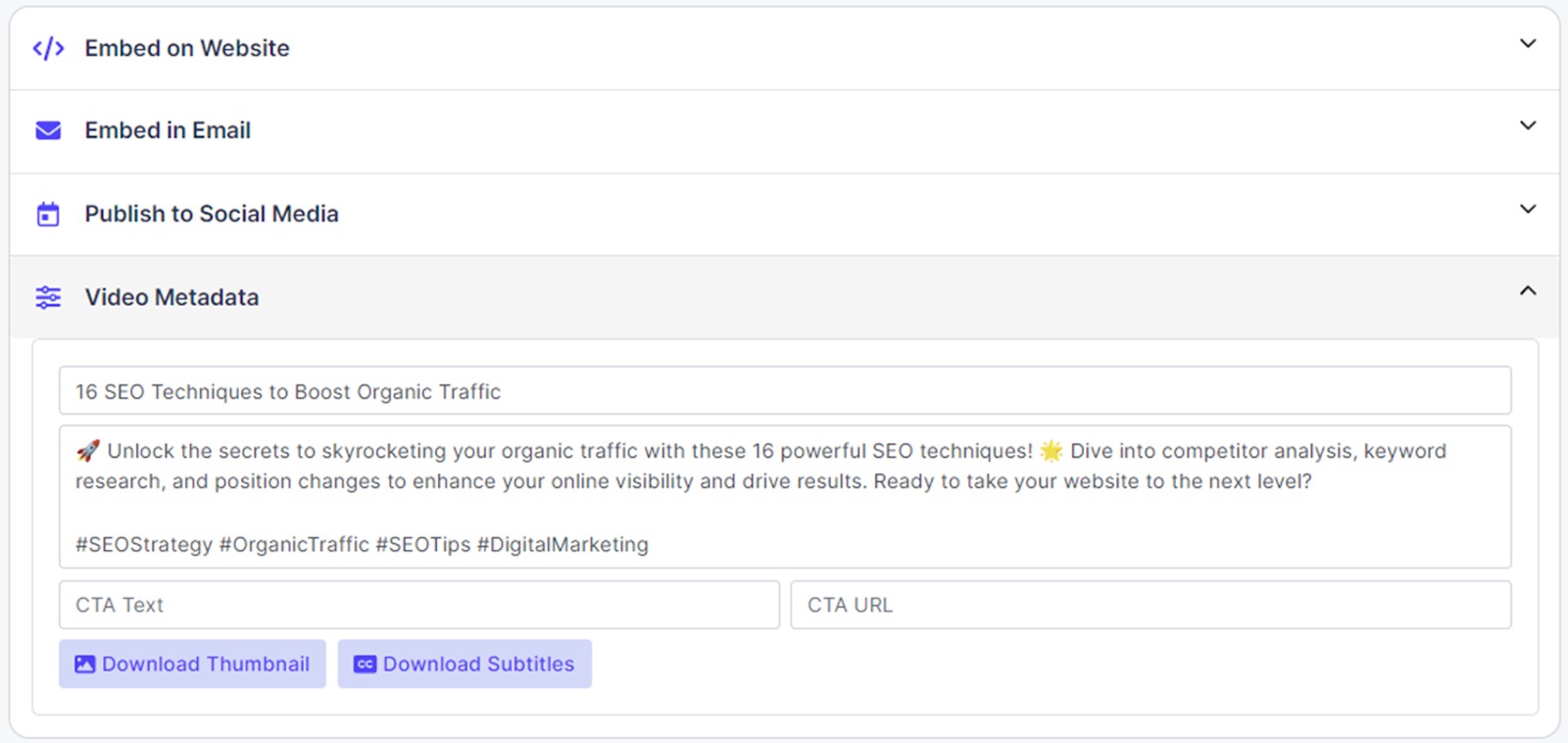
Task: Click the sliders icon beside Video Metadata
Action: coord(48,297)
